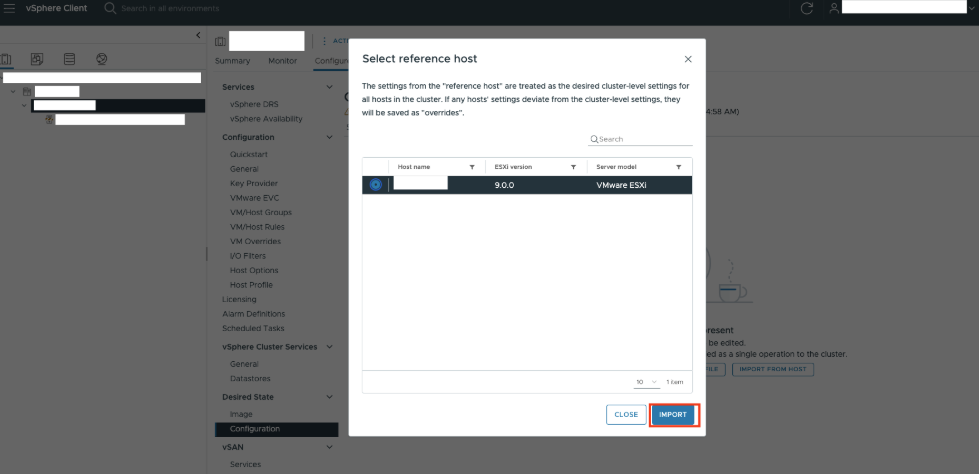Switch to Hosts and Clusters inventory view
This screenshot has height=474, width=979.
[x=6, y=59]
